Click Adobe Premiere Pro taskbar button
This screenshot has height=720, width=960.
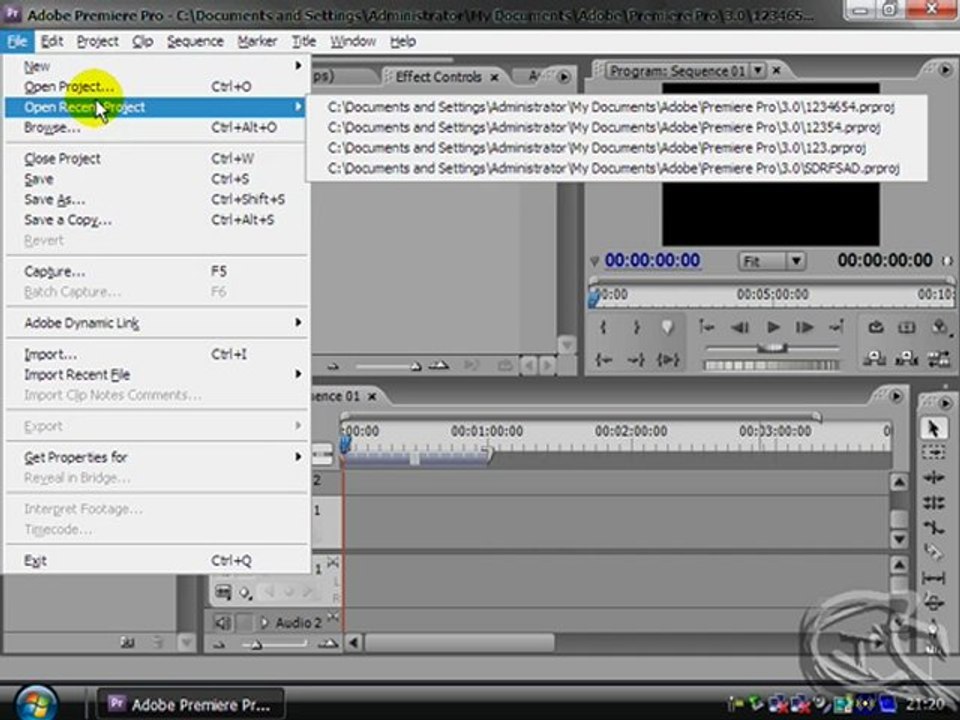[192, 705]
